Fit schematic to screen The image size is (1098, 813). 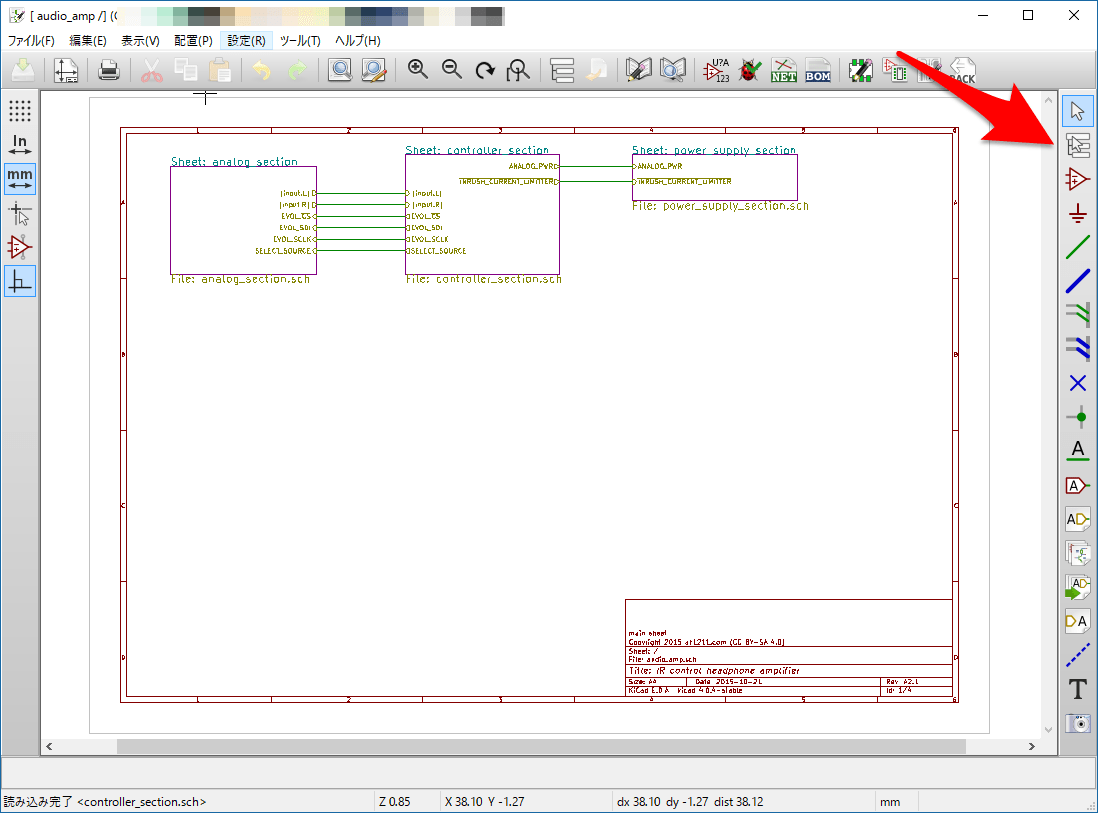point(519,70)
